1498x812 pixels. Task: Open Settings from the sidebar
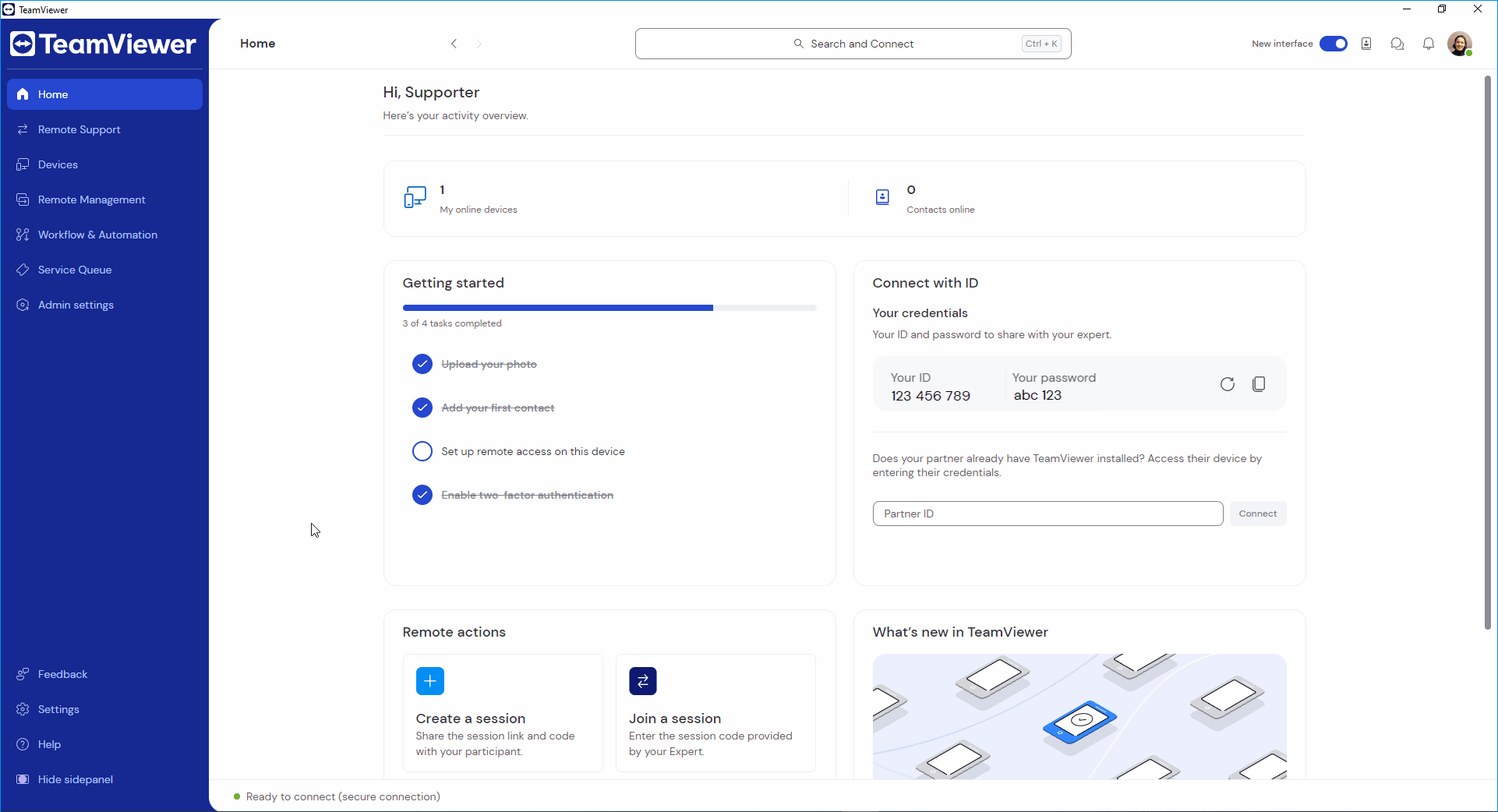pos(104,709)
